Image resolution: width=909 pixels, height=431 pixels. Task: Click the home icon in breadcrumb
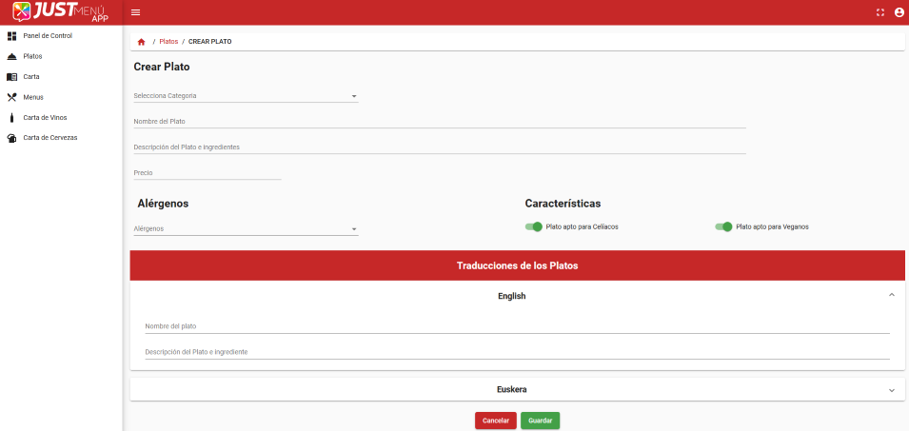pos(141,41)
